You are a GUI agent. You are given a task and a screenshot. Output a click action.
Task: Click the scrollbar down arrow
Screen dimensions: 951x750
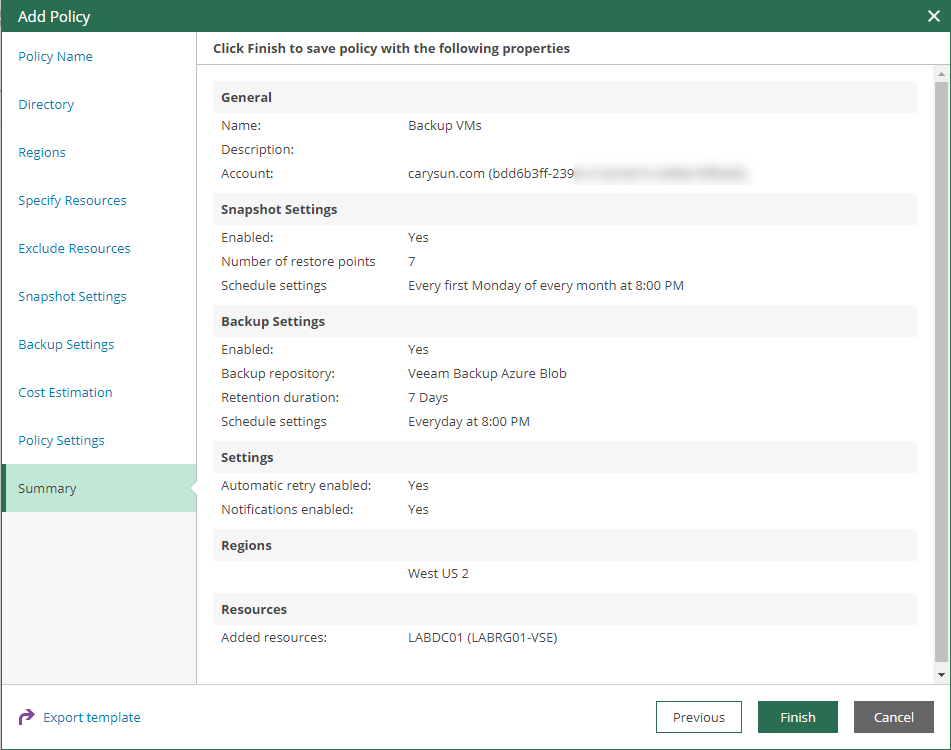point(941,676)
